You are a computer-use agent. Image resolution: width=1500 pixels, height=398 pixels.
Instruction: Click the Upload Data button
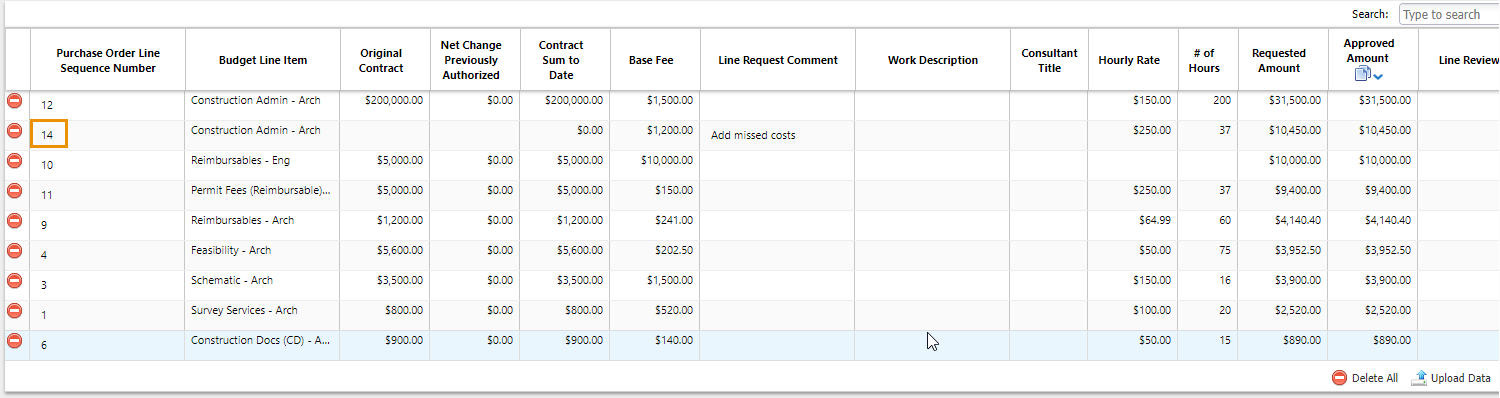[x=1451, y=378]
